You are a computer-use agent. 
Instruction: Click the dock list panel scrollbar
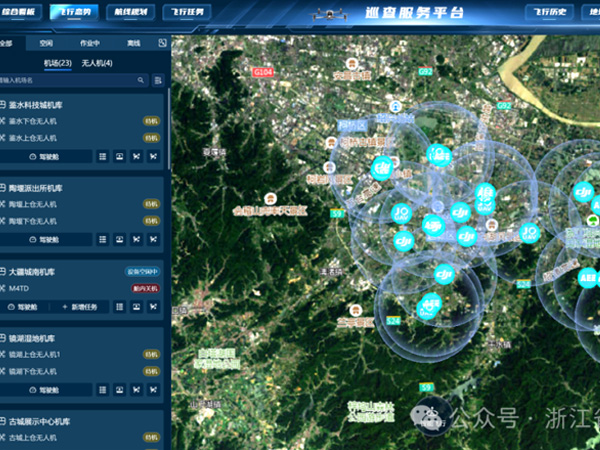169,129
